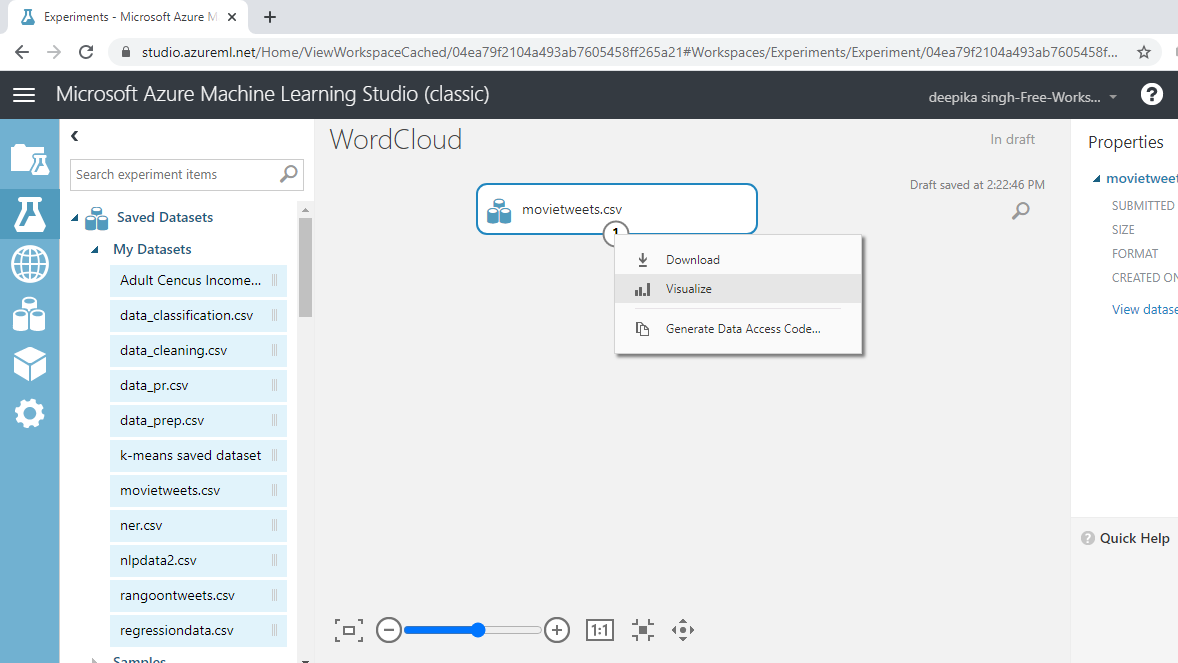
Task: Click the zoom slider handle
Action: click(478, 630)
